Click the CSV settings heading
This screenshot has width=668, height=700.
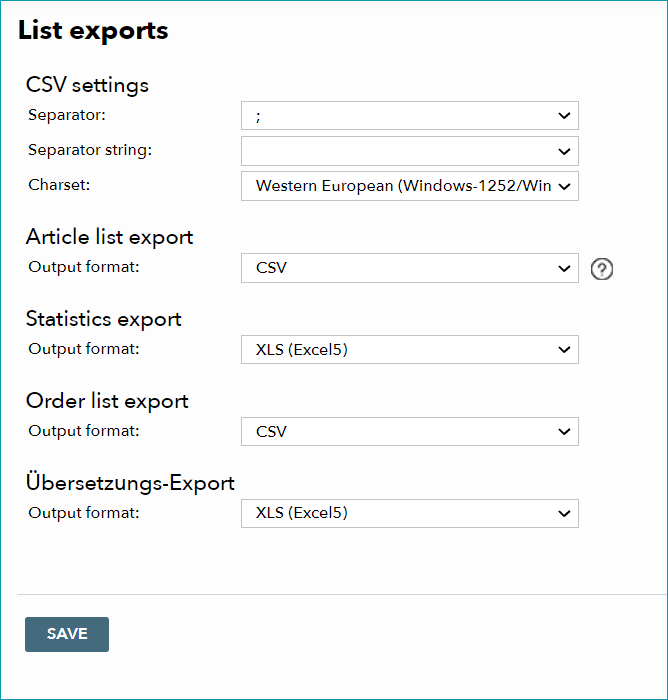87,85
